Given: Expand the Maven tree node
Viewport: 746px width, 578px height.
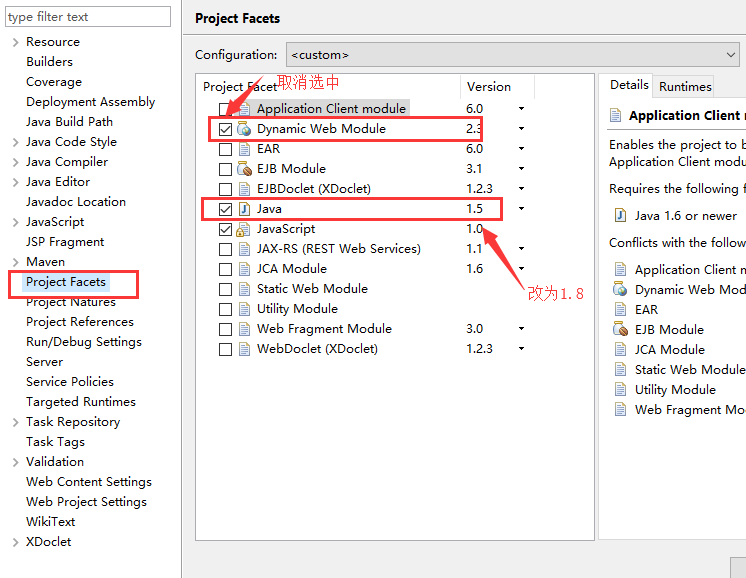Looking at the screenshot, I should (15, 262).
